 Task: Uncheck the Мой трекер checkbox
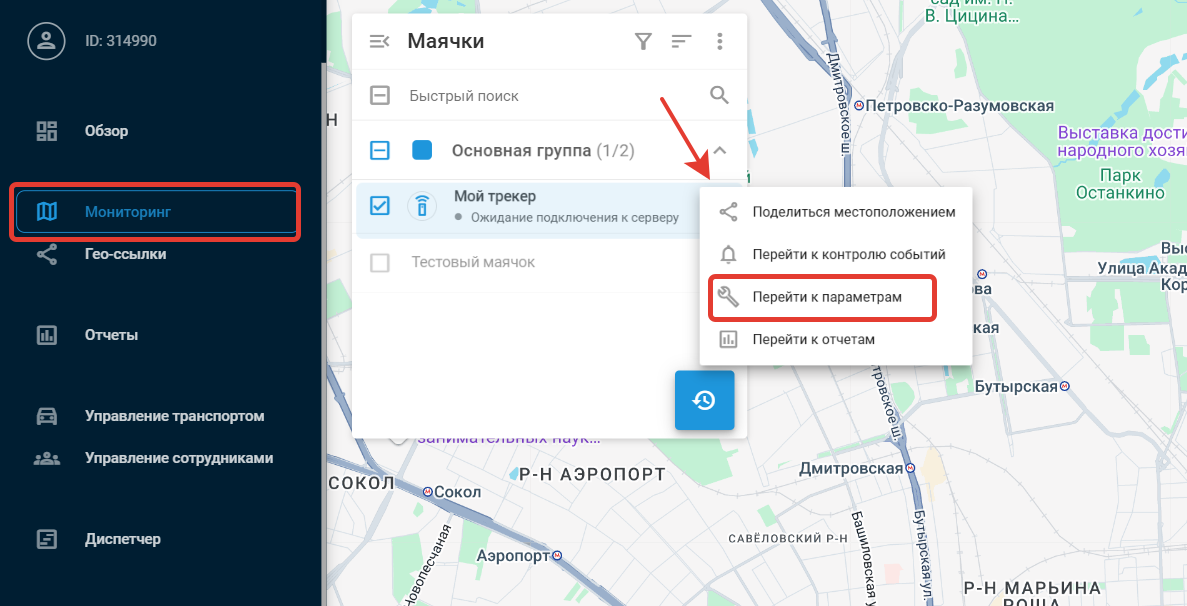tap(380, 206)
